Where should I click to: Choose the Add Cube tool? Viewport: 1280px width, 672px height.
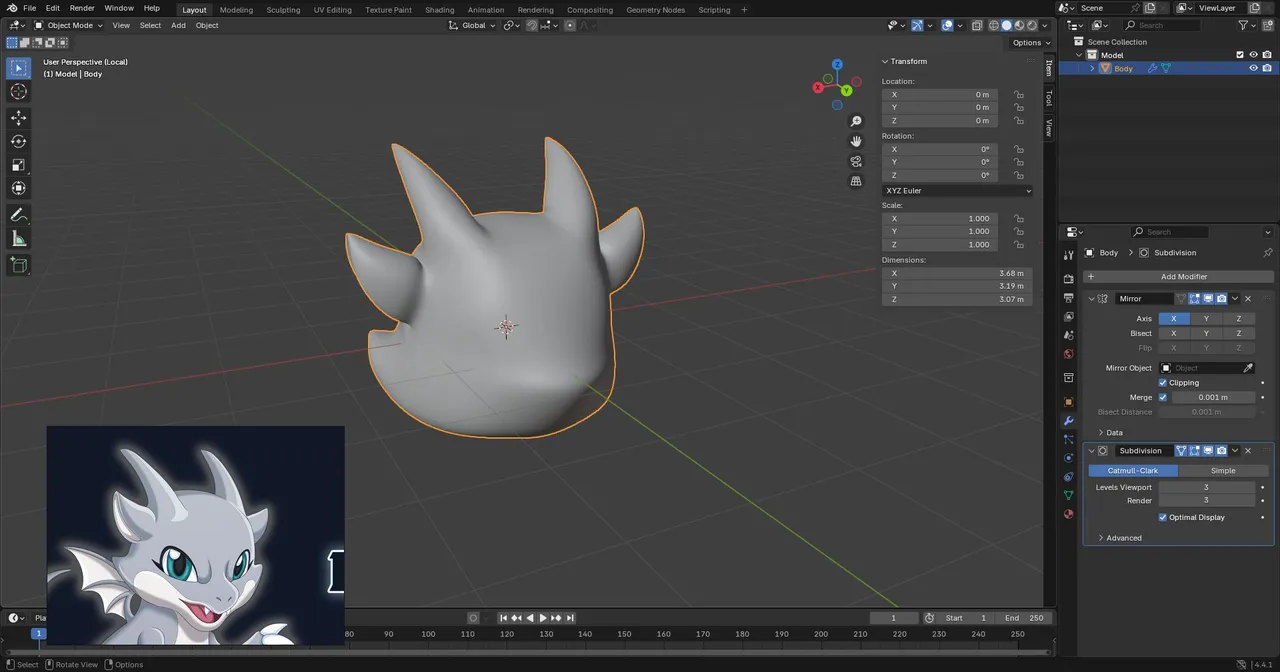coord(18,265)
